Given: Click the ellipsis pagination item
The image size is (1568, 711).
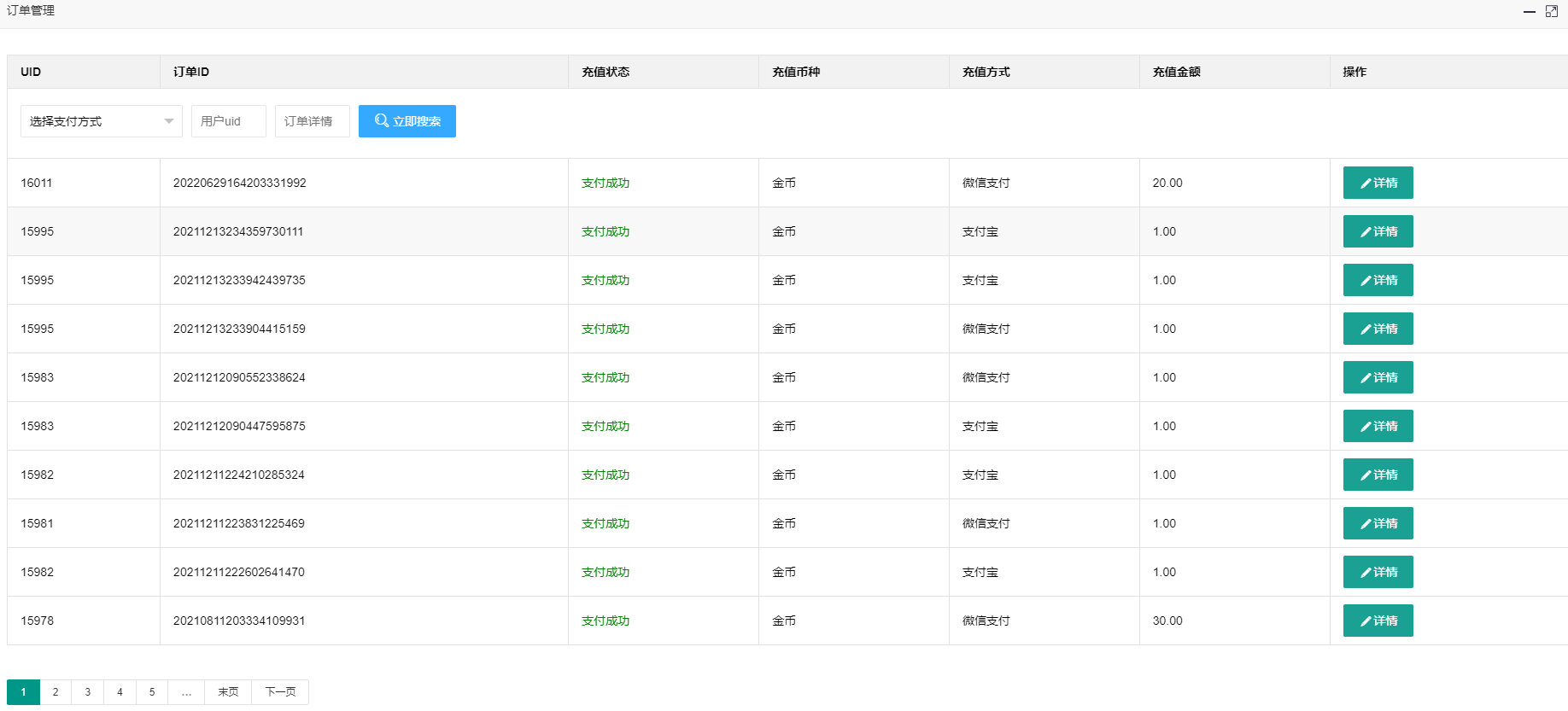Looking at the screenshot, I should pyautogui.click(x=186, y=692).
